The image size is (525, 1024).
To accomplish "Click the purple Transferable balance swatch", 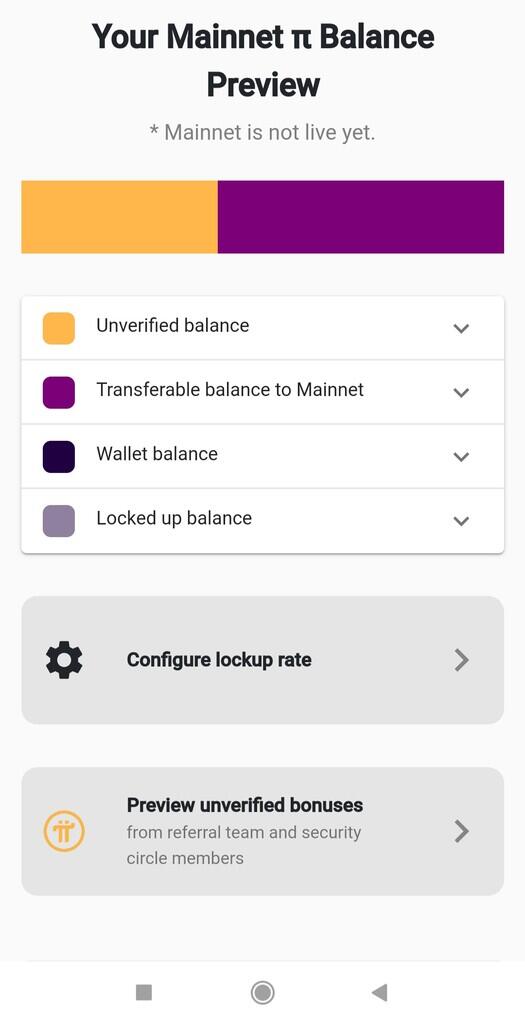I will point(59,392).
